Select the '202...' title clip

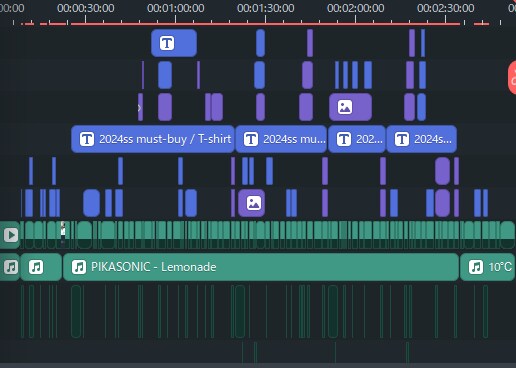[357, 139]
